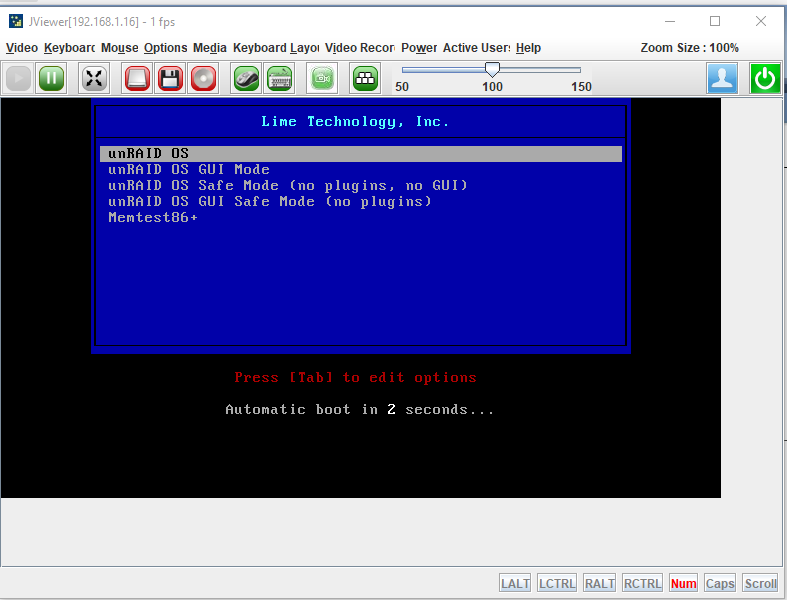Toggle full screen mode icon
The height and width of the screenshot is (600, 787).
[94, 78]
